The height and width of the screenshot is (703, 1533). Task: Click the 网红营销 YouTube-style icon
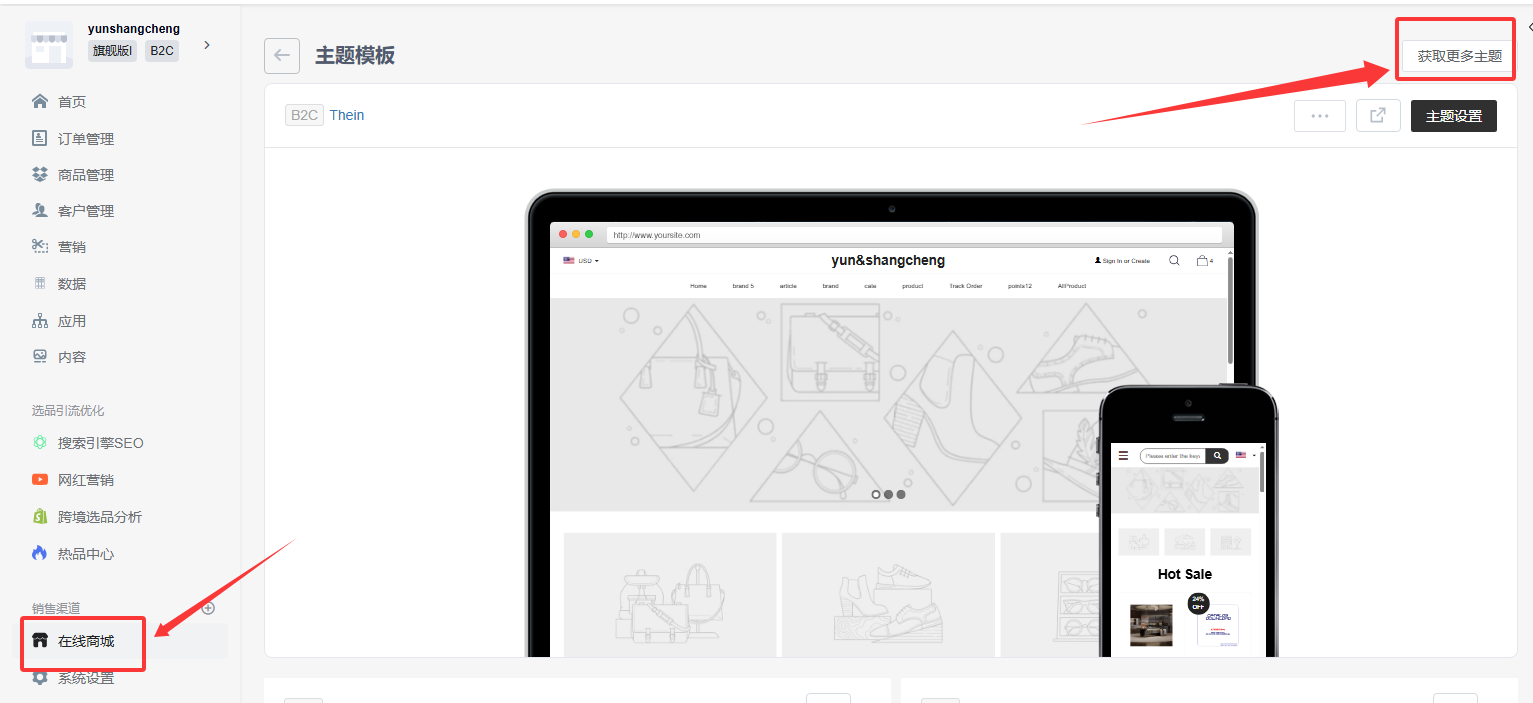[40, 480]
